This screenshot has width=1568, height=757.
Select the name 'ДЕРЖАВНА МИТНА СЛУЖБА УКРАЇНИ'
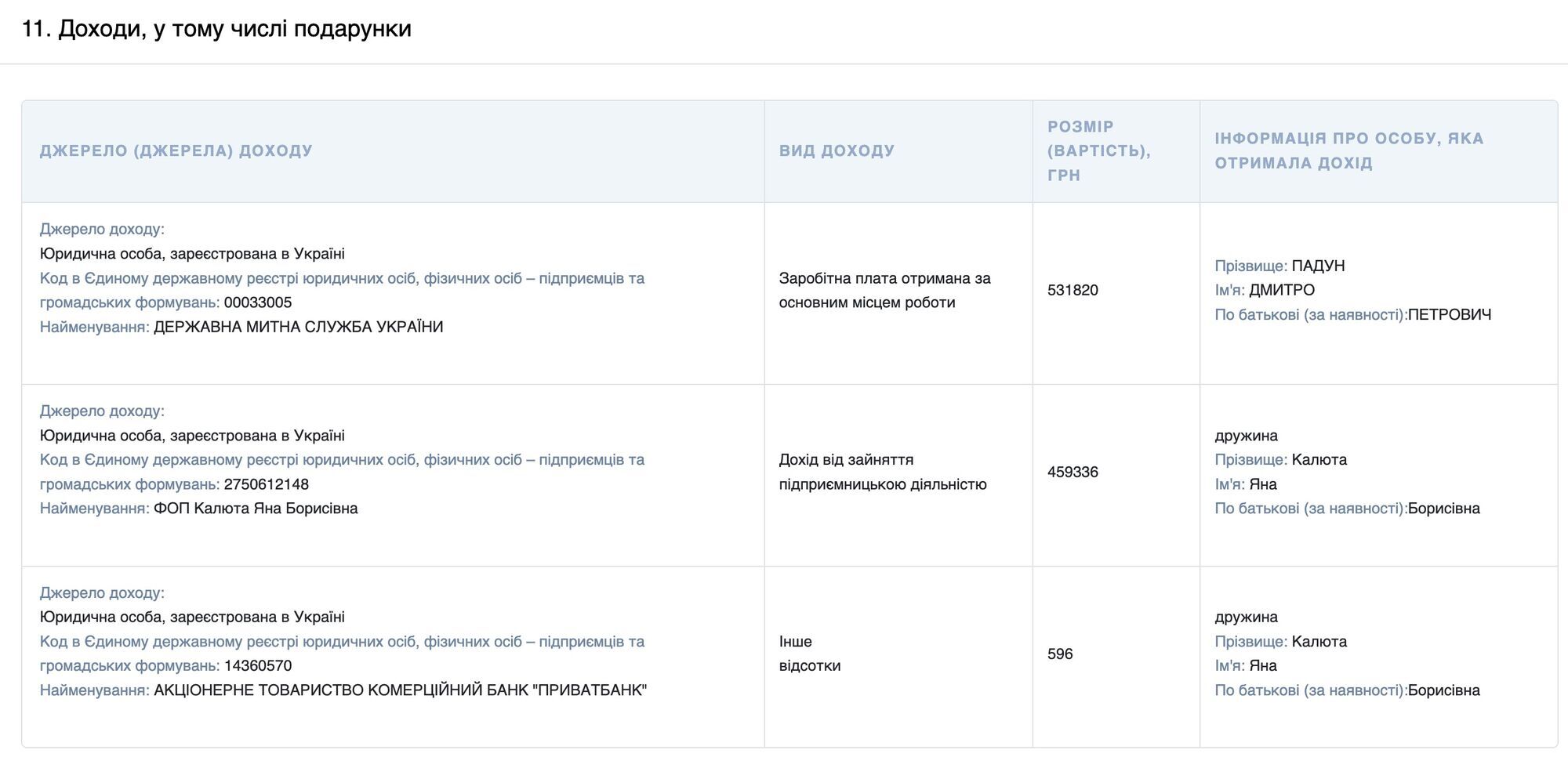pos(299,327)
